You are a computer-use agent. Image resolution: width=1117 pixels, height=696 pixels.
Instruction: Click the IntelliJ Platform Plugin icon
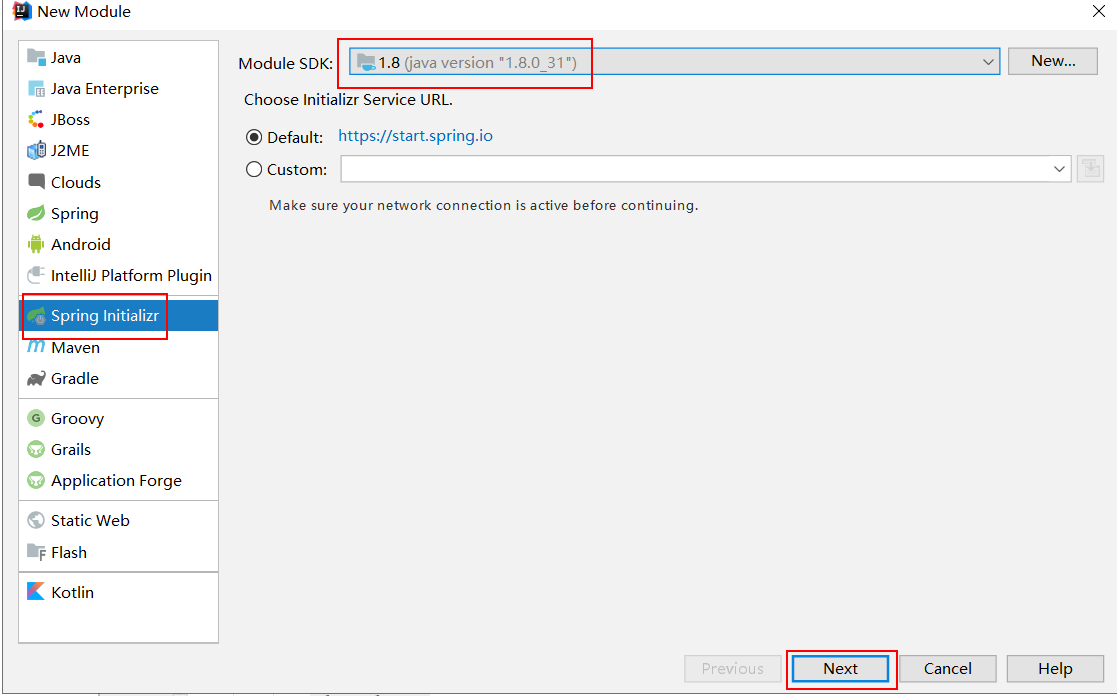(36, 275)
